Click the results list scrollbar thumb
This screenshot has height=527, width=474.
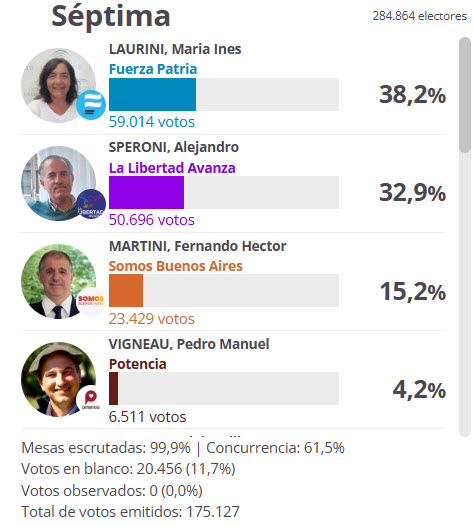(465, 95)
